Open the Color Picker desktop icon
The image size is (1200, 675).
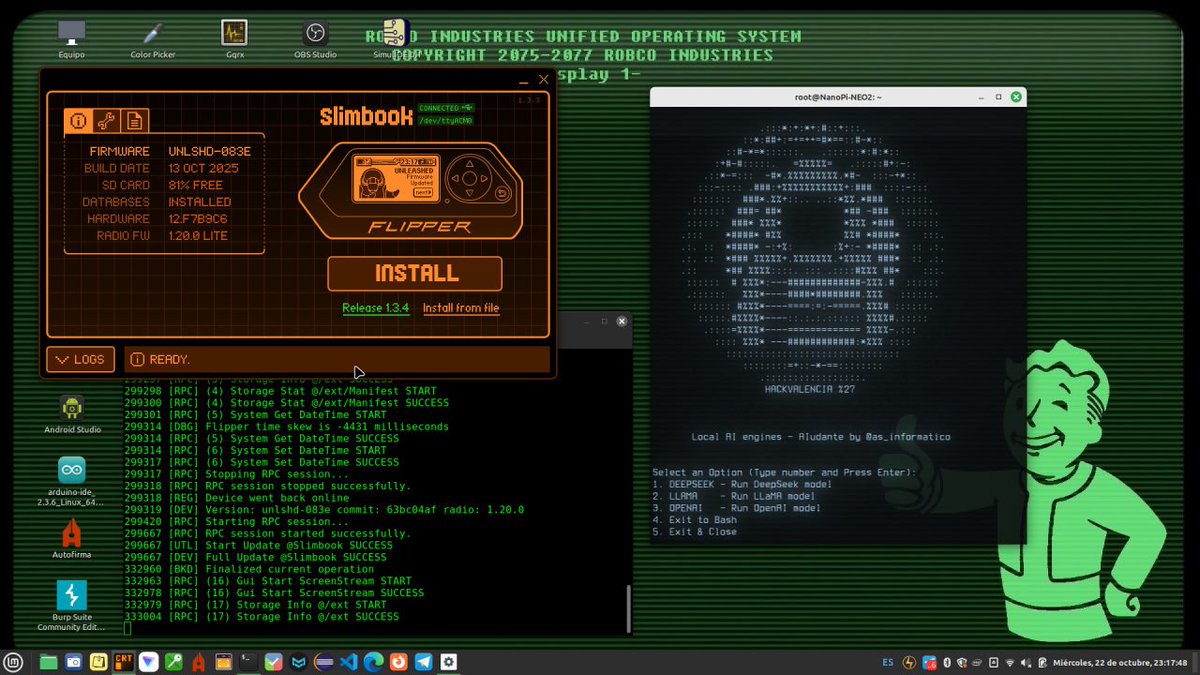pyautogui.click(x=153, y=39)
